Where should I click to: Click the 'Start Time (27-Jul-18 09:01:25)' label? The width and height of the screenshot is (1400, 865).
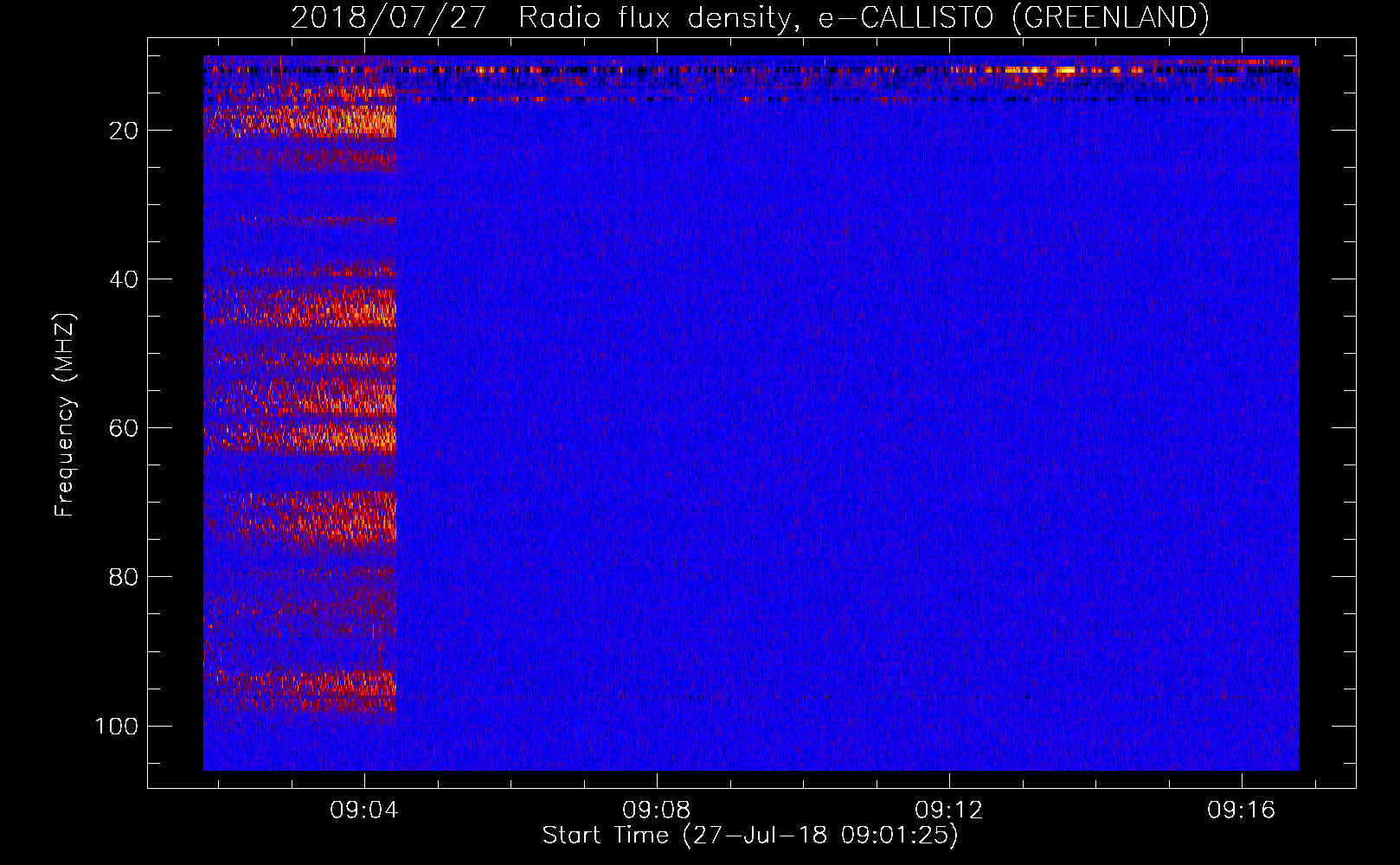coord(750,836)
